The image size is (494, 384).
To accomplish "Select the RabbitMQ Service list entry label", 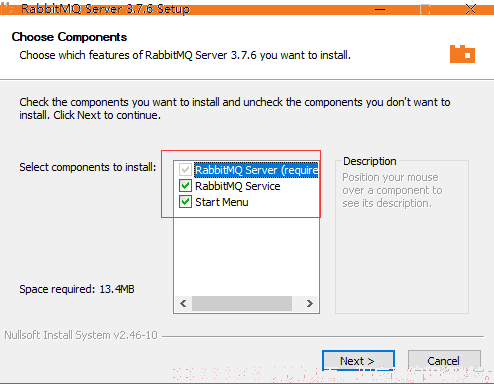I will click(238, 186).
